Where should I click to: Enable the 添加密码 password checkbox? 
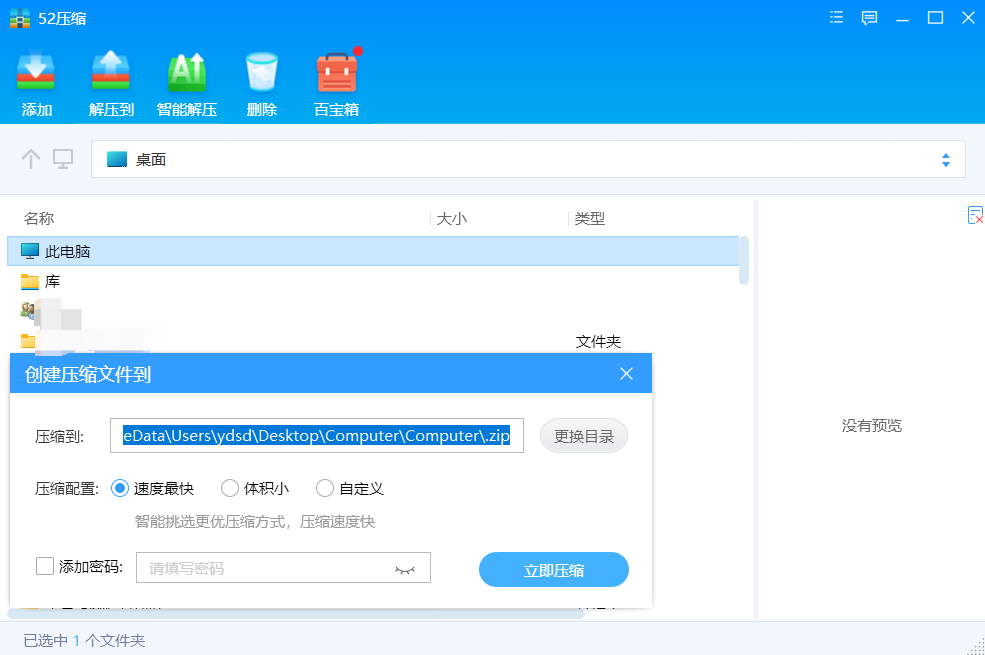tap(45, 565)
